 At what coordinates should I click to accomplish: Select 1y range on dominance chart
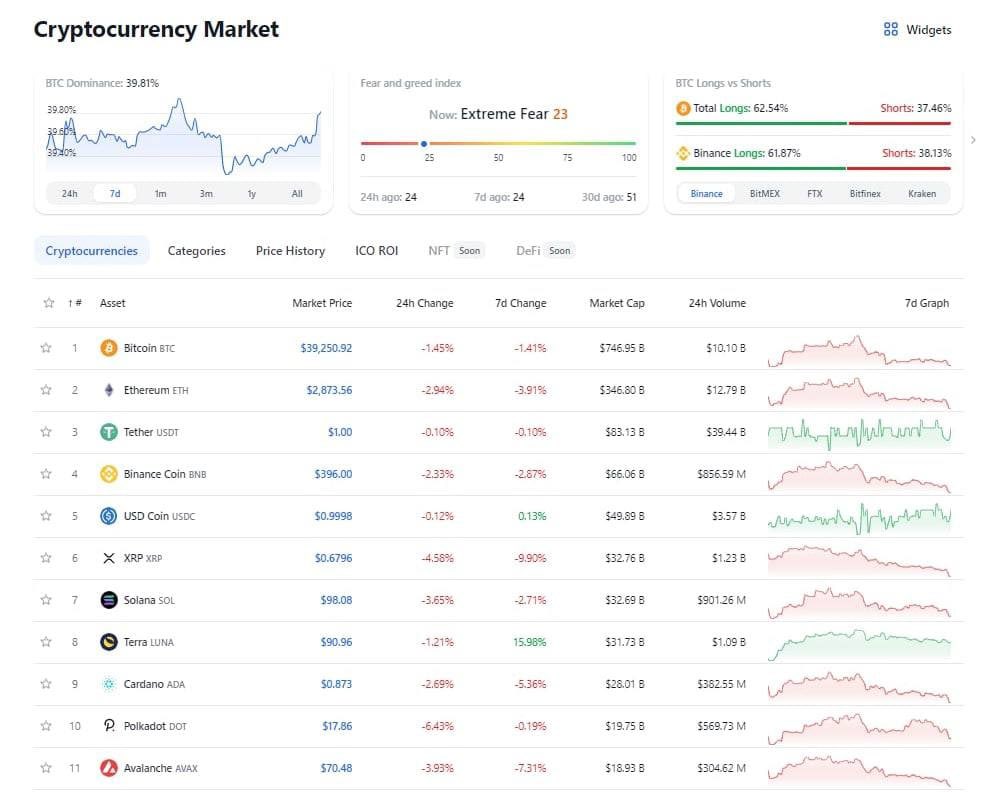pyautogui.click(x=252, y=194)
